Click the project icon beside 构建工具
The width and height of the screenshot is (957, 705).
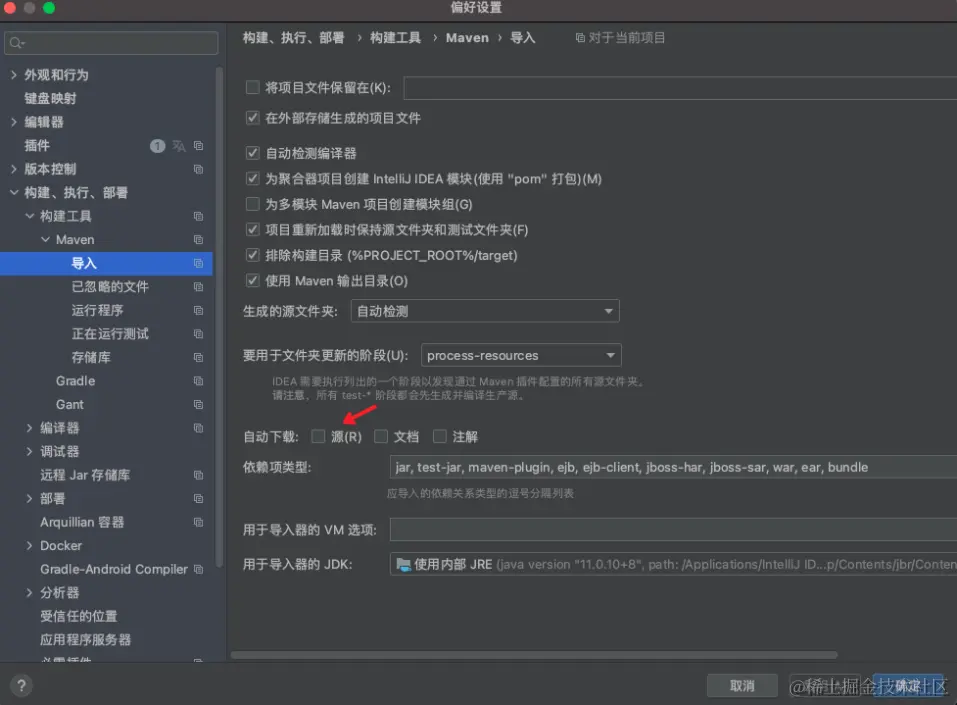(x=198, y=216)
